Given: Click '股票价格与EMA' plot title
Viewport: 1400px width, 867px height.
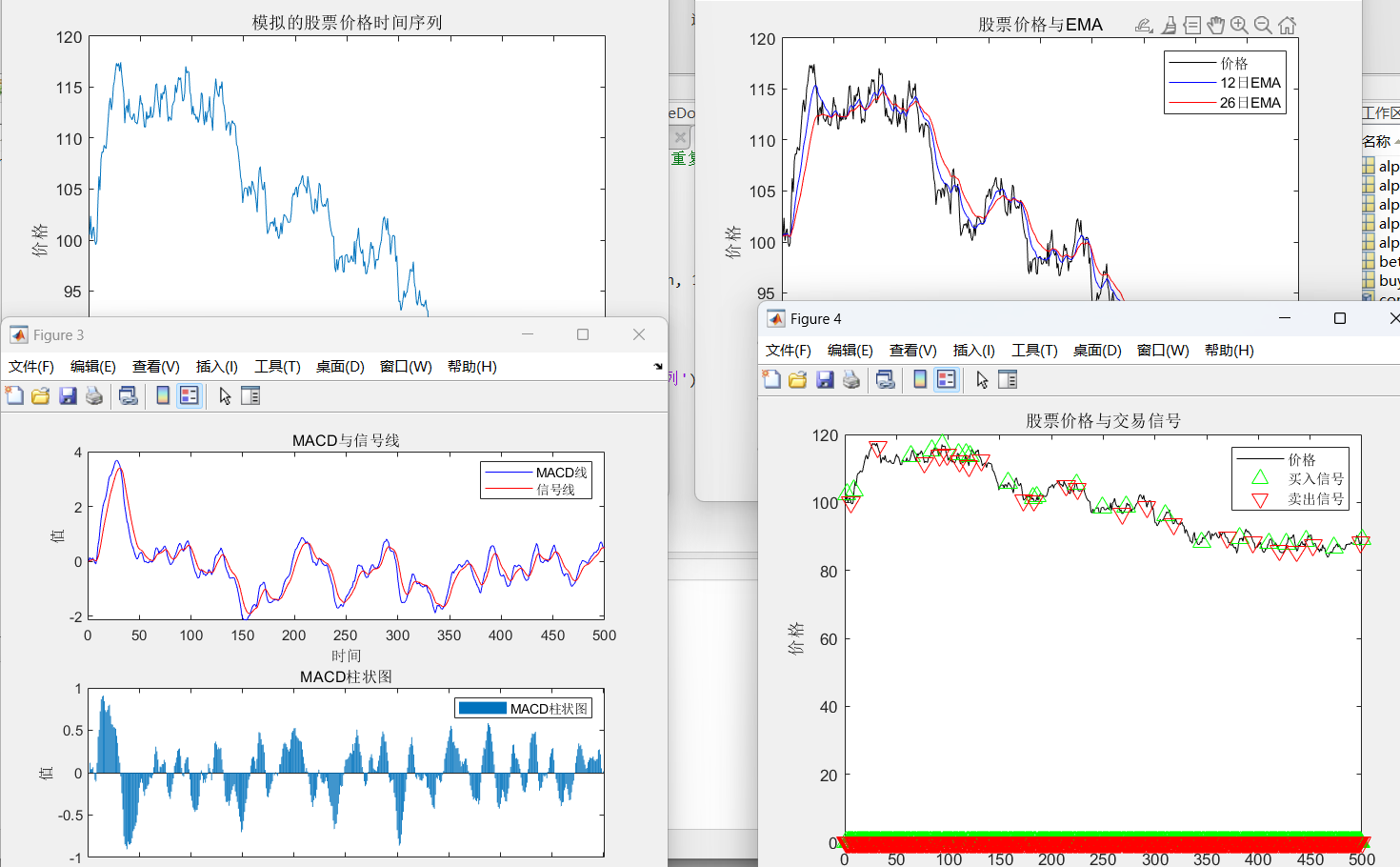Looking at the screenshot, I should pyautogui.click(x=1040, y=25).
